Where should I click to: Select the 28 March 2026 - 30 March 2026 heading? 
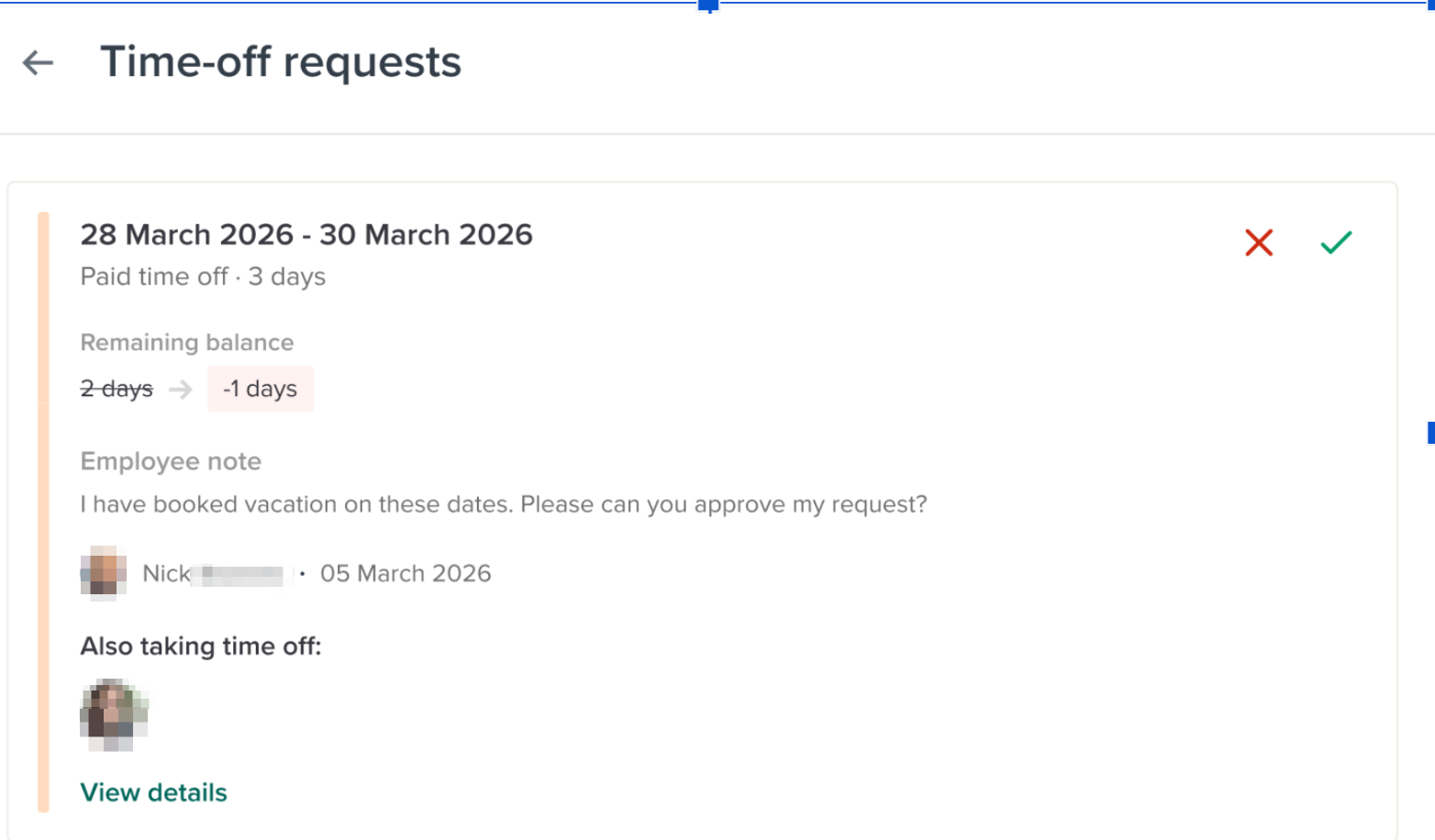306,235
